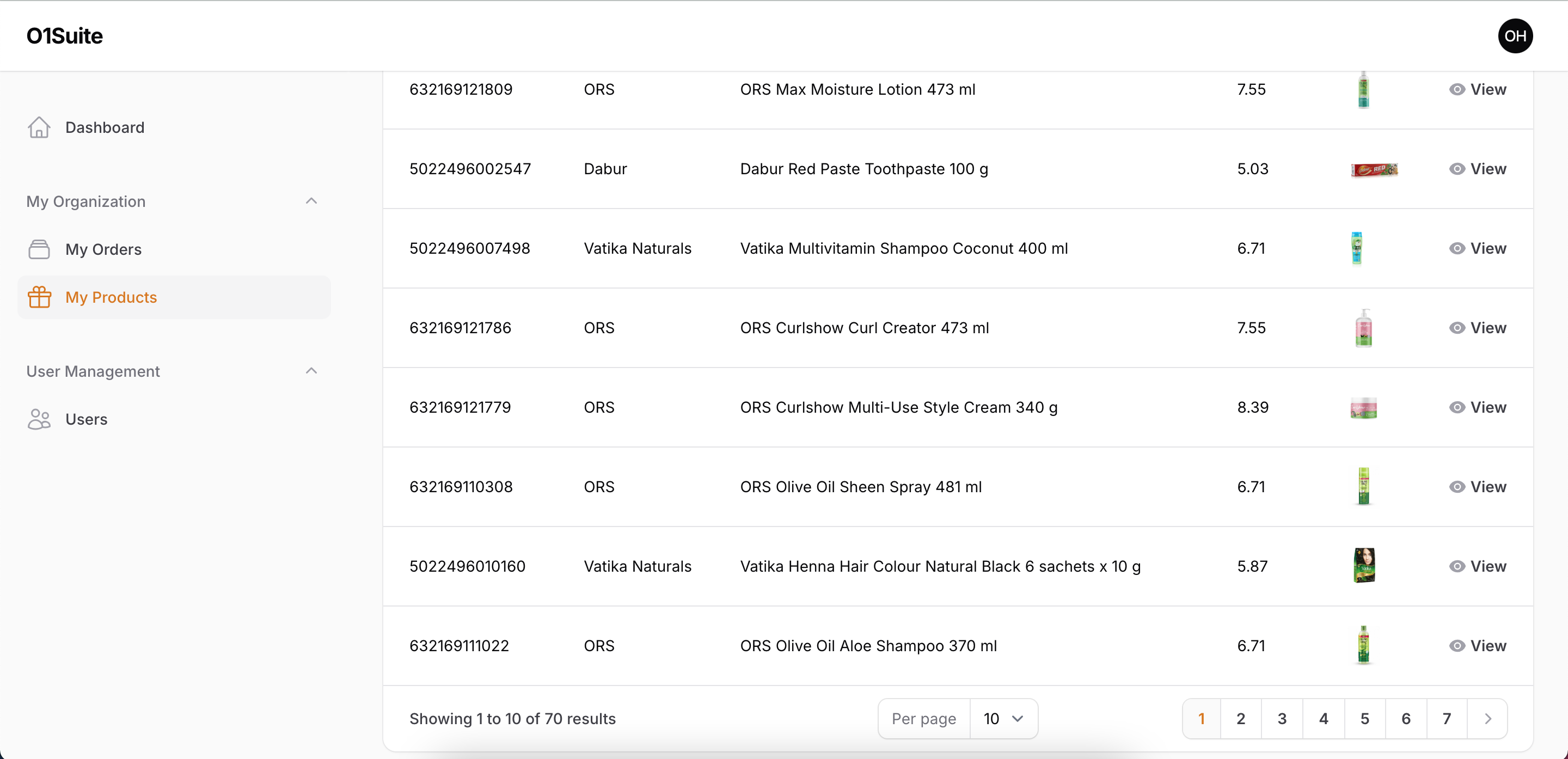Click Showing 1 to 10 of 70 results

point(512,719)
